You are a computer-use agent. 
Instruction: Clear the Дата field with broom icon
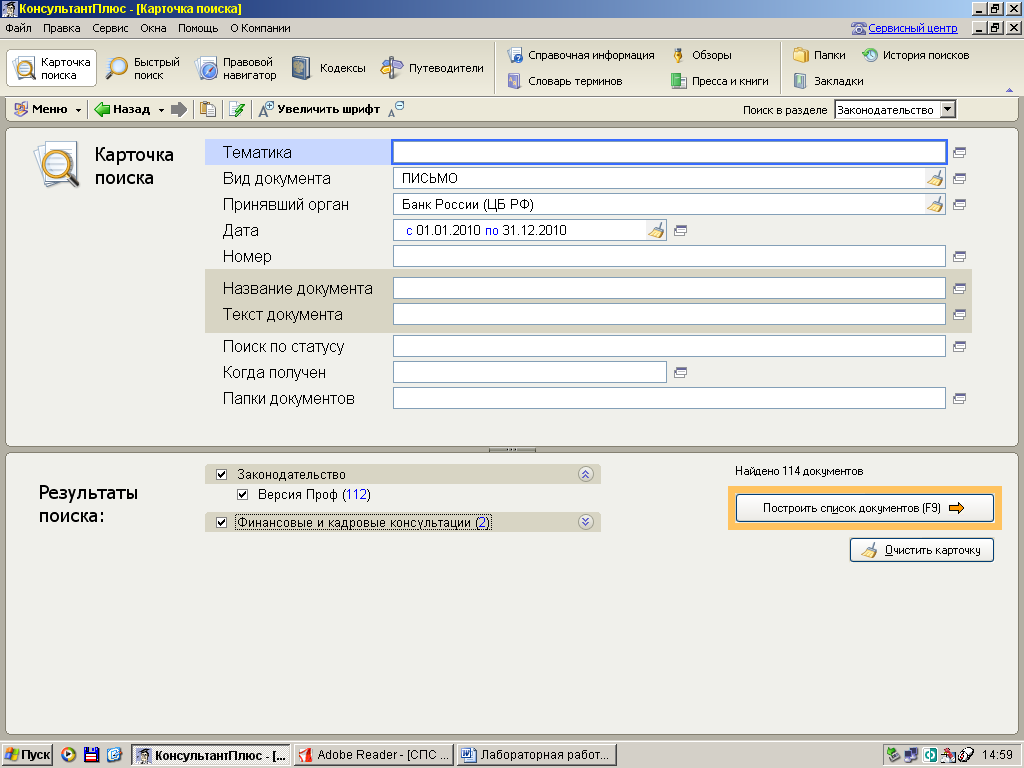point(656,231)
